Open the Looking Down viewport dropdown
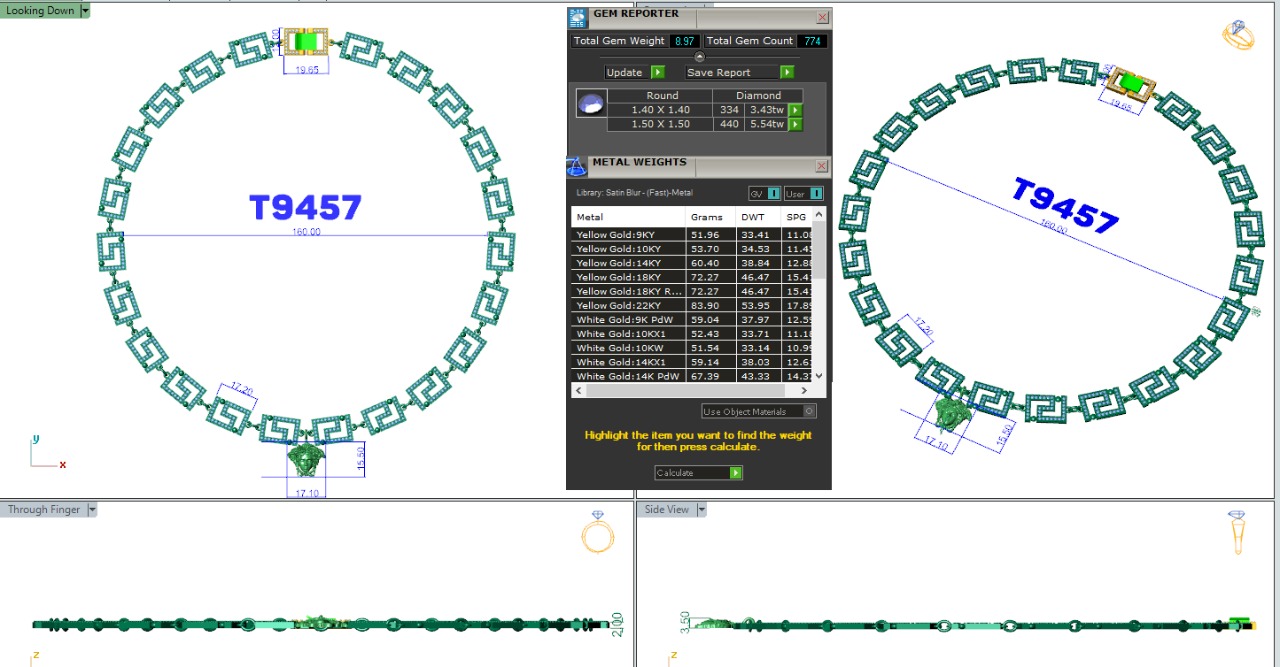The image size is (1280, 667). tap(85, 10)
